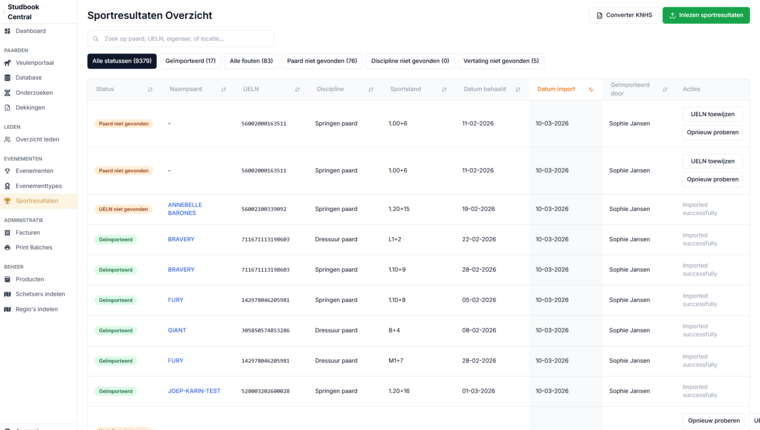The image size is (760, 430).
Task: Click UELN 305850574853286 cell
Action: point(265,331)
